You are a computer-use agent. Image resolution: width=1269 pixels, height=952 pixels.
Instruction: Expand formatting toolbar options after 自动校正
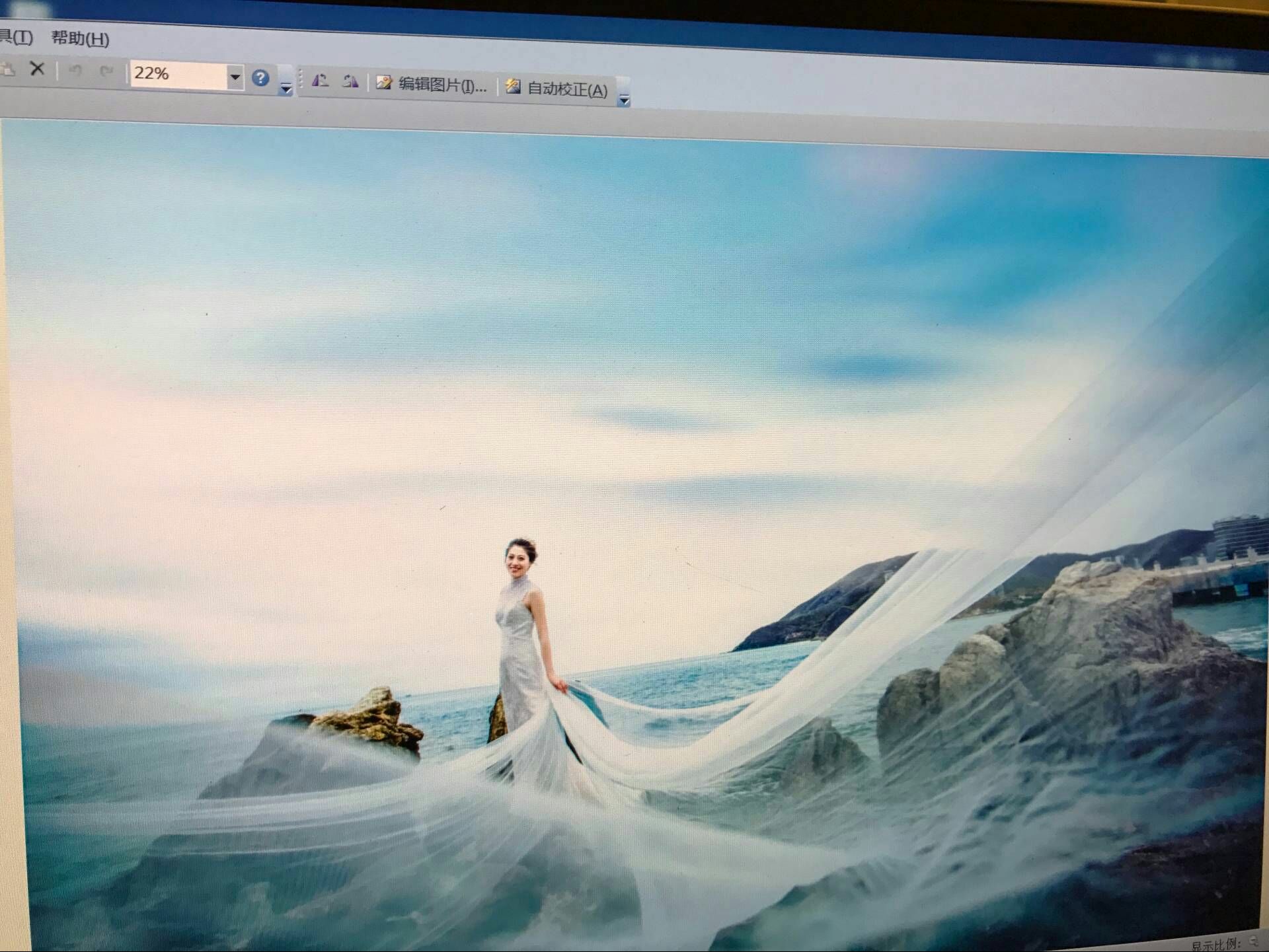coord(624,92)
